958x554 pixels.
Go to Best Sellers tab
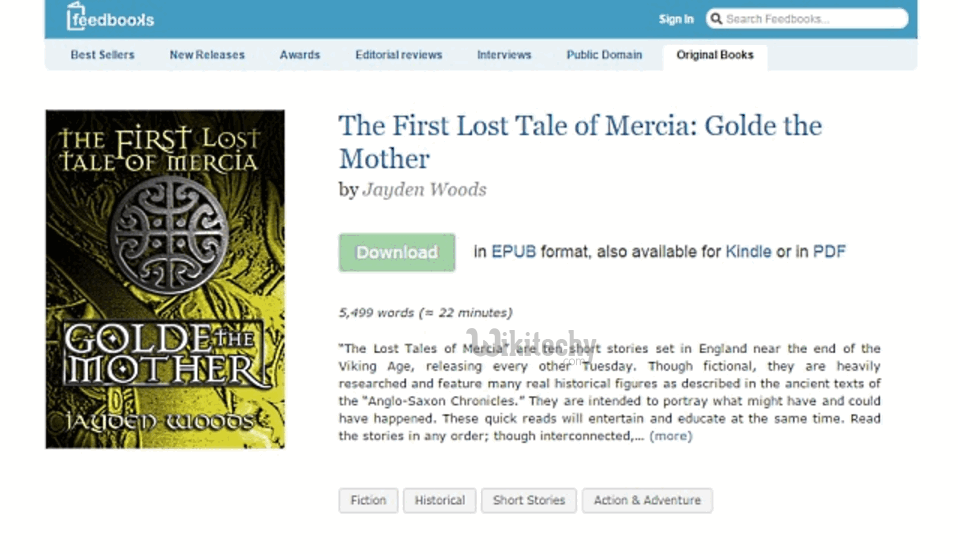pos(102,55)
